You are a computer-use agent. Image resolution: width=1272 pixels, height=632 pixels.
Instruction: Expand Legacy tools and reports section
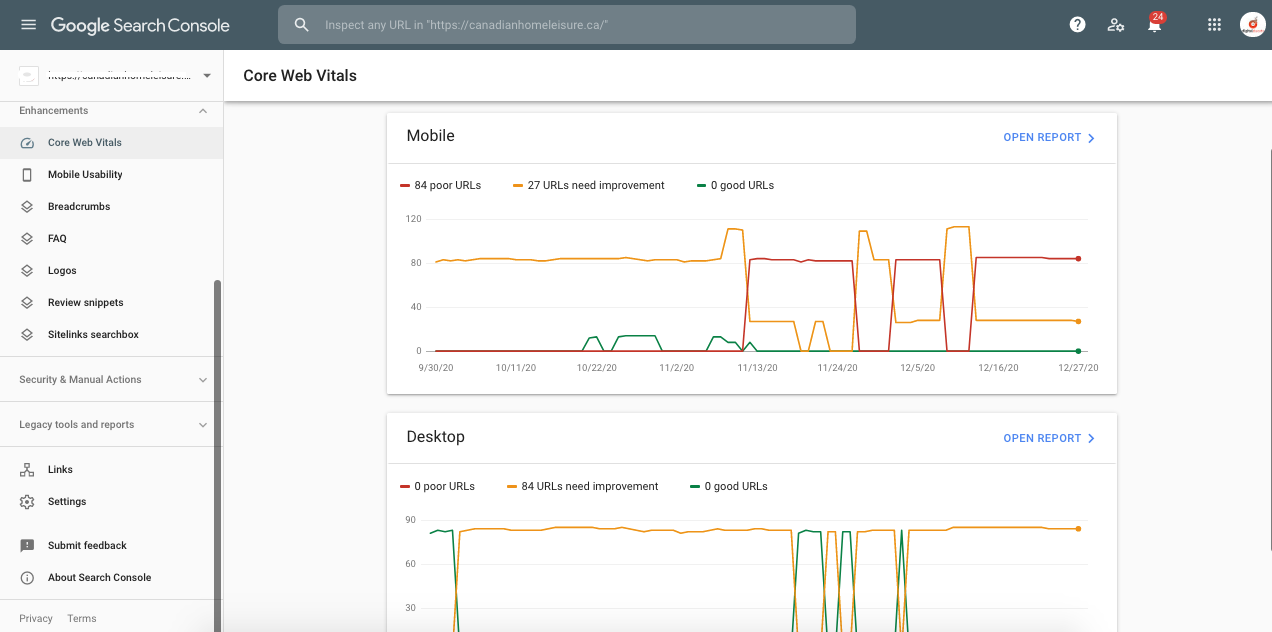pos(203,425)
